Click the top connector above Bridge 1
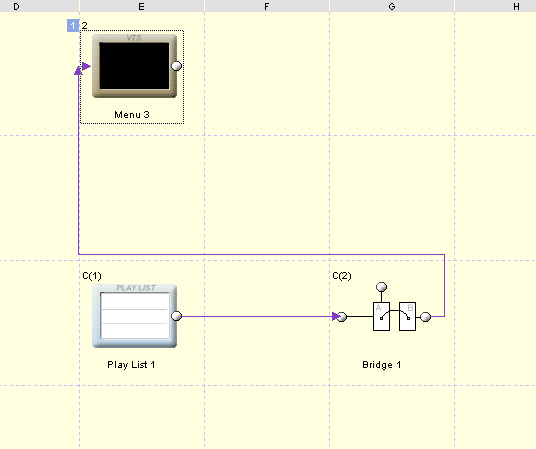Screen dimensions: 536x449 click(x=381, y=287)
